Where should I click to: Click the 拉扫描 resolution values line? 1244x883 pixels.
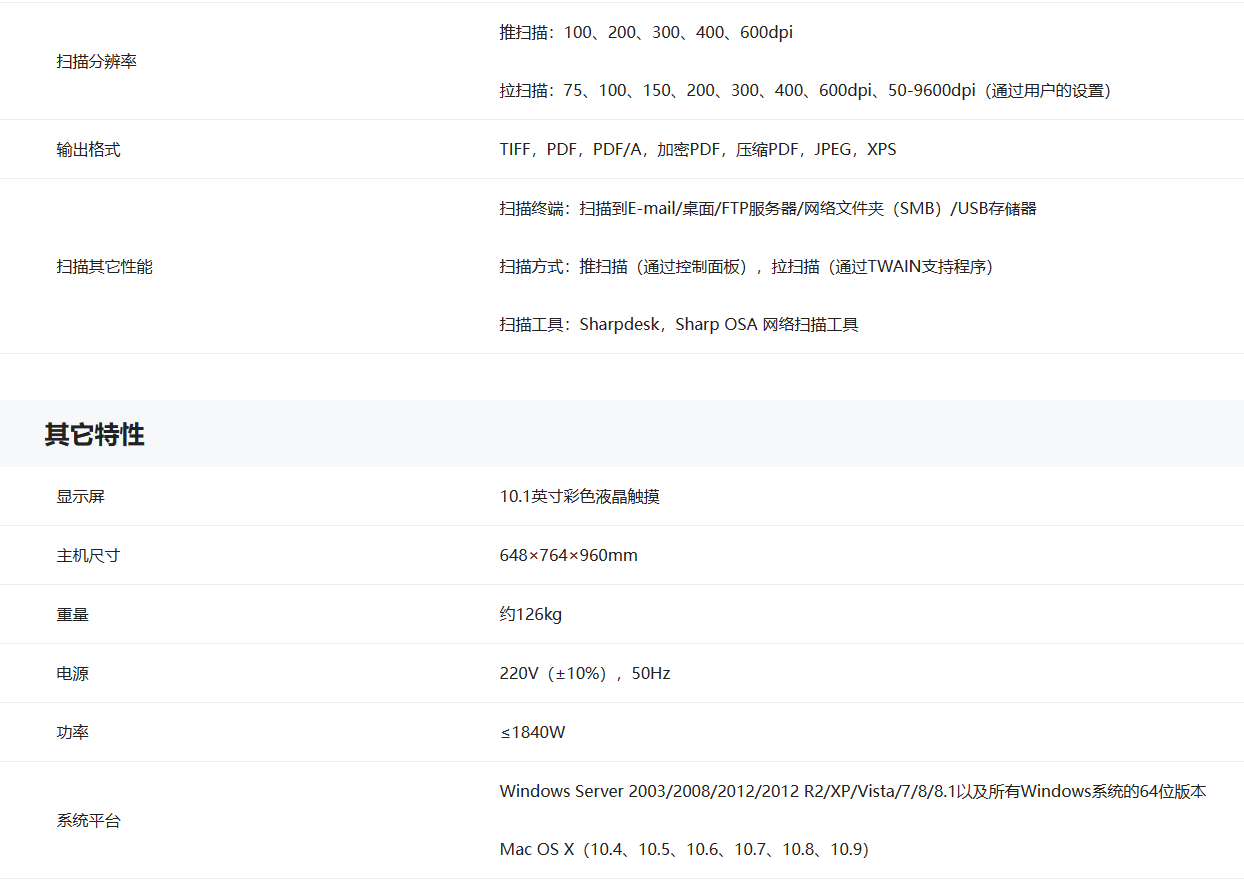[805, 91]
